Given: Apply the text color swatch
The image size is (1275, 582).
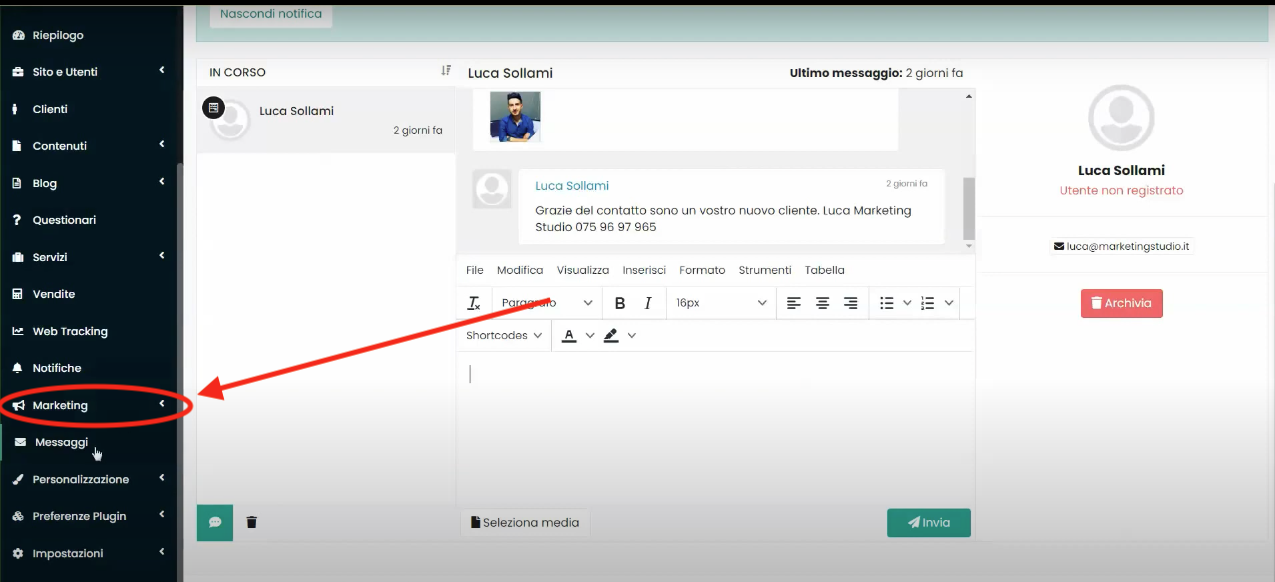Looking at the screenshot, I should tap(569, 336).
